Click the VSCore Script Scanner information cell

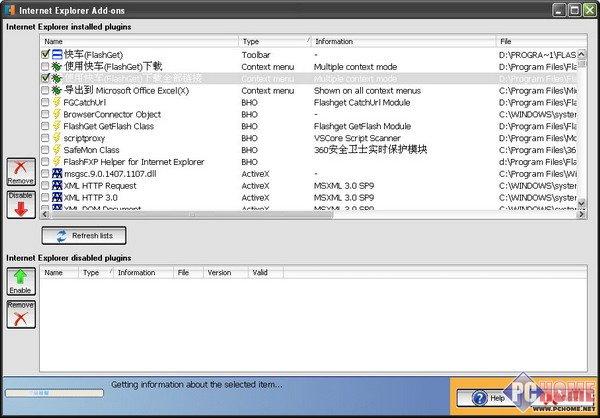tap(357, 138)
